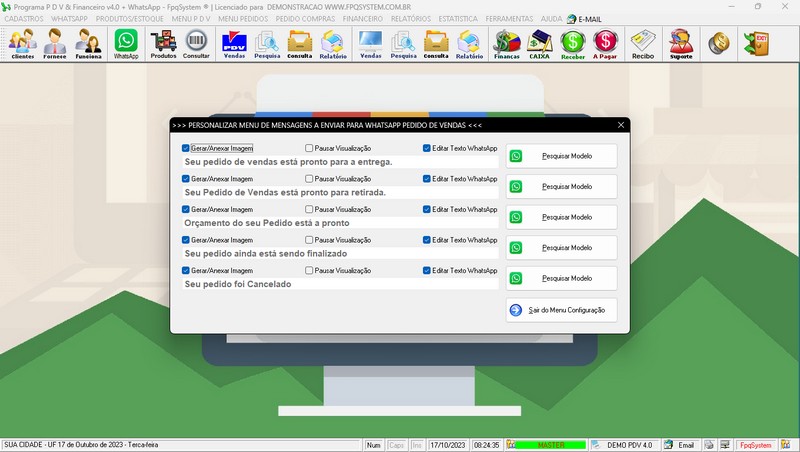Open the Suporte toolbar icon
The image size is (800, 452).
tap(681, 44)
